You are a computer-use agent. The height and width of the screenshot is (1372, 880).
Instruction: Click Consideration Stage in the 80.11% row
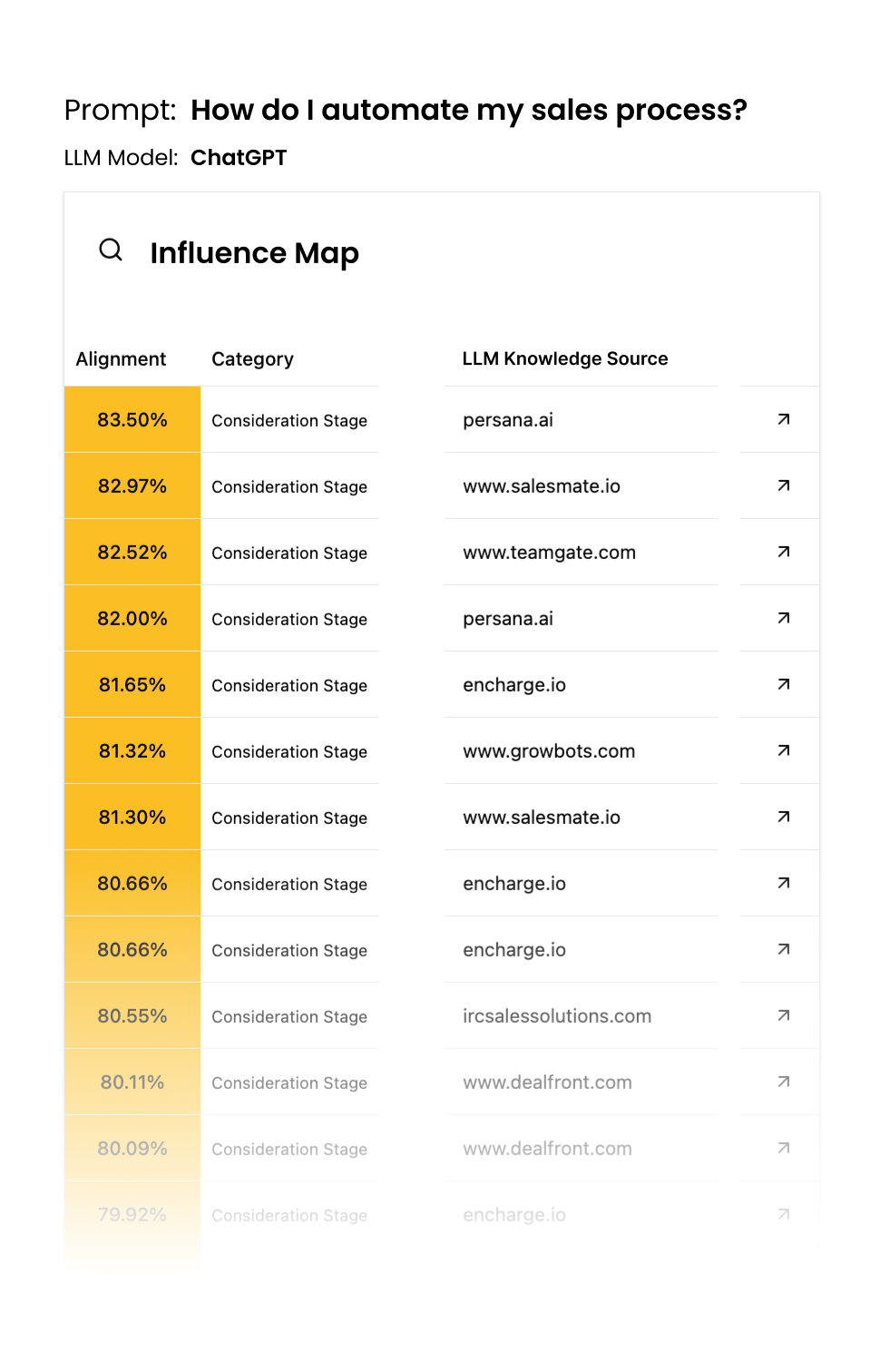pyautogui.click(x=289, y=1083)
